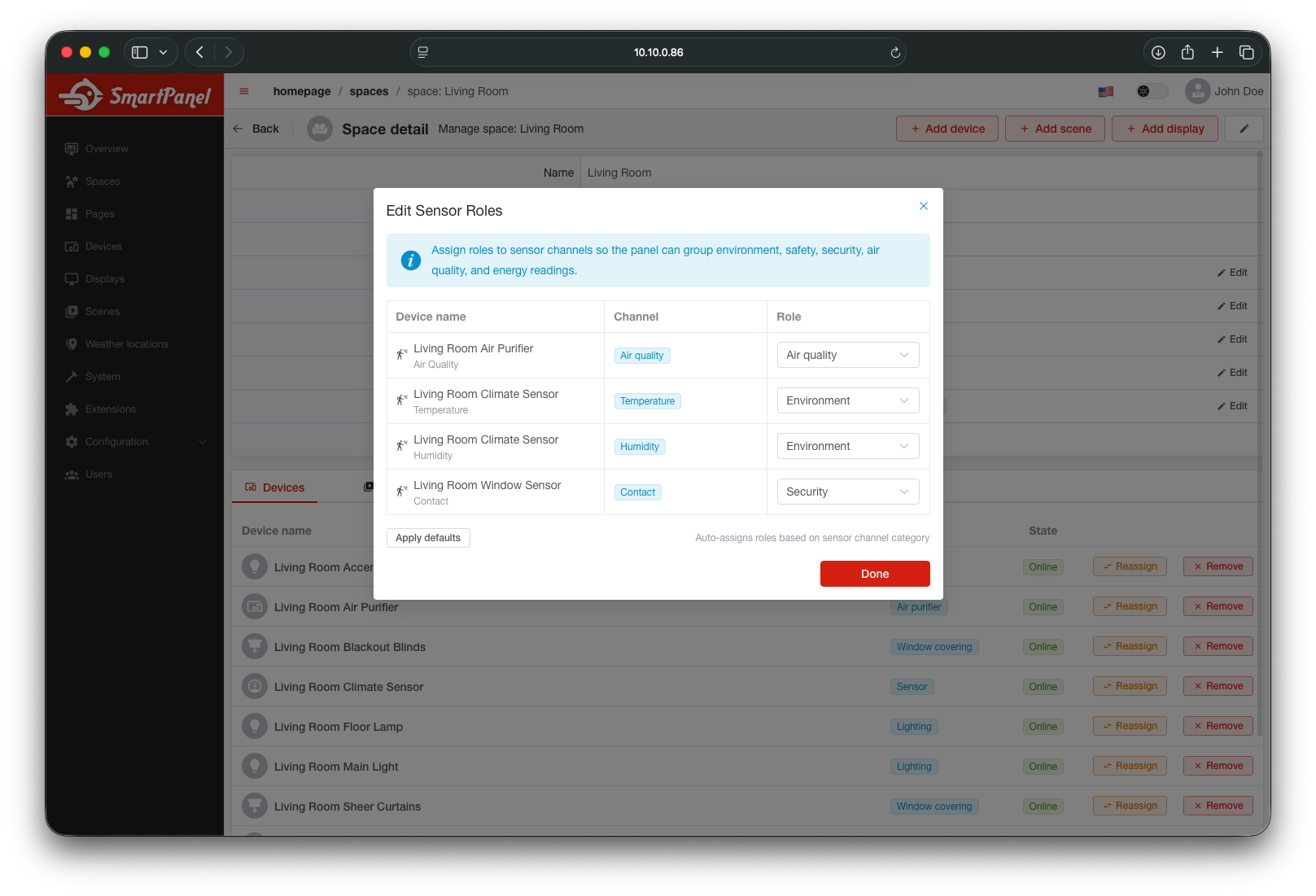1316x896 pixels.
Task: Click the SmartPanel logo
Action: click(134, 94)
